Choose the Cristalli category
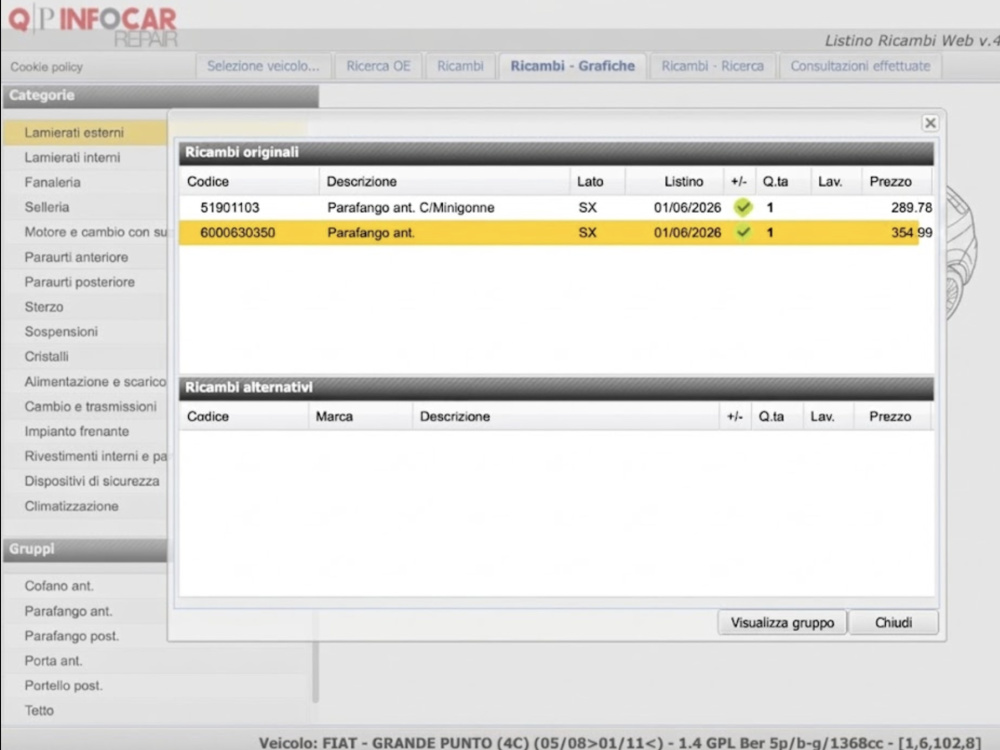The height and width of the screenshot is (750, 1000). [85, 357]
